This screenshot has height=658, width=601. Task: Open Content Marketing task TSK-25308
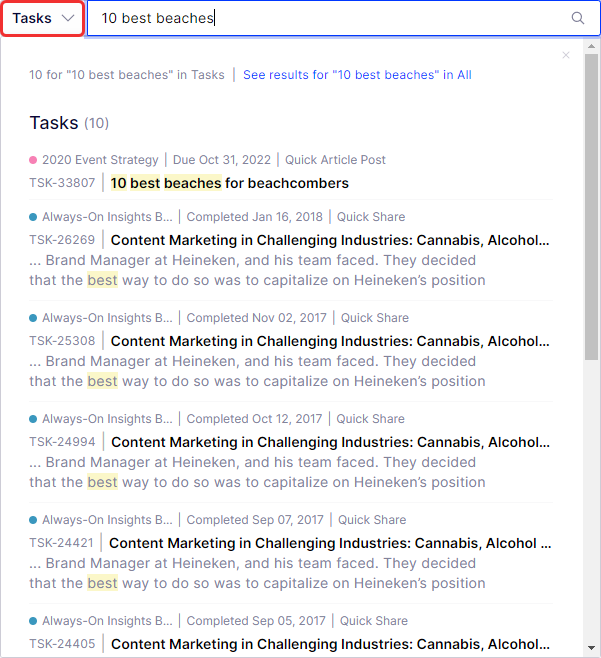pos(330,341)
